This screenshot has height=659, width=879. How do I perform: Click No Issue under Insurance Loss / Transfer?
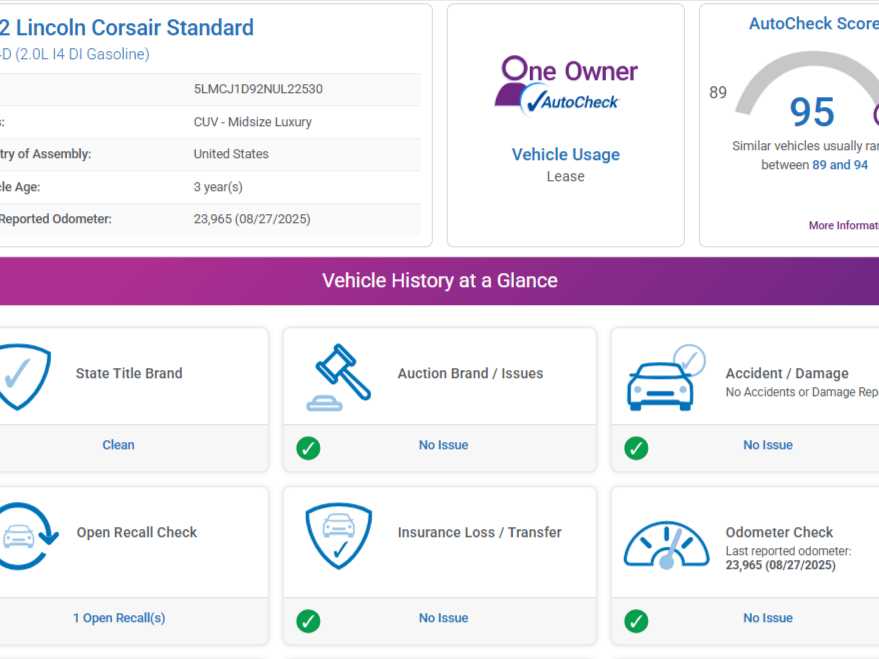(x=443, y=618)
